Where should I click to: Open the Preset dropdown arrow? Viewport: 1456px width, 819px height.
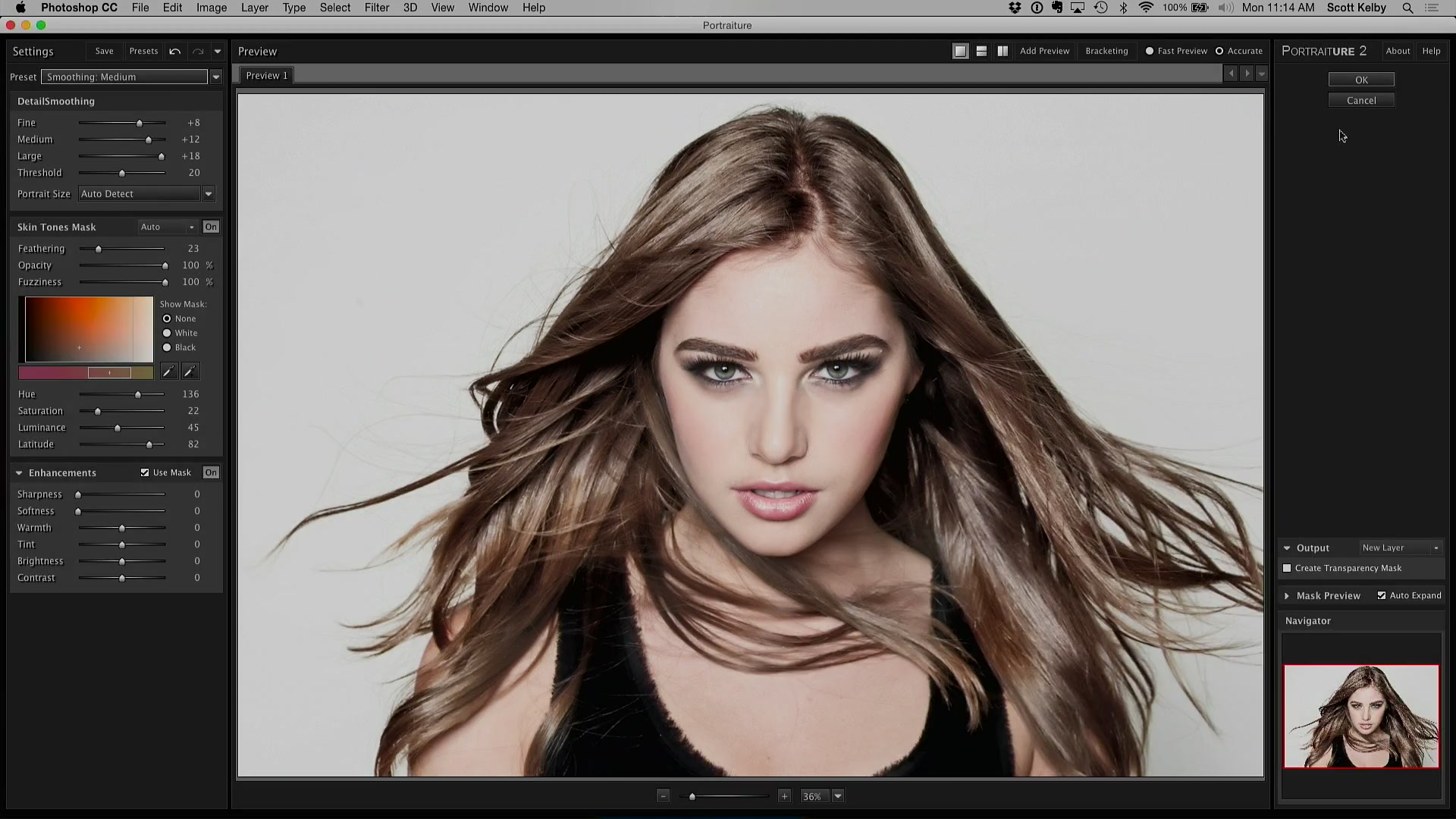pyautogui.click(x=216, y=77)
